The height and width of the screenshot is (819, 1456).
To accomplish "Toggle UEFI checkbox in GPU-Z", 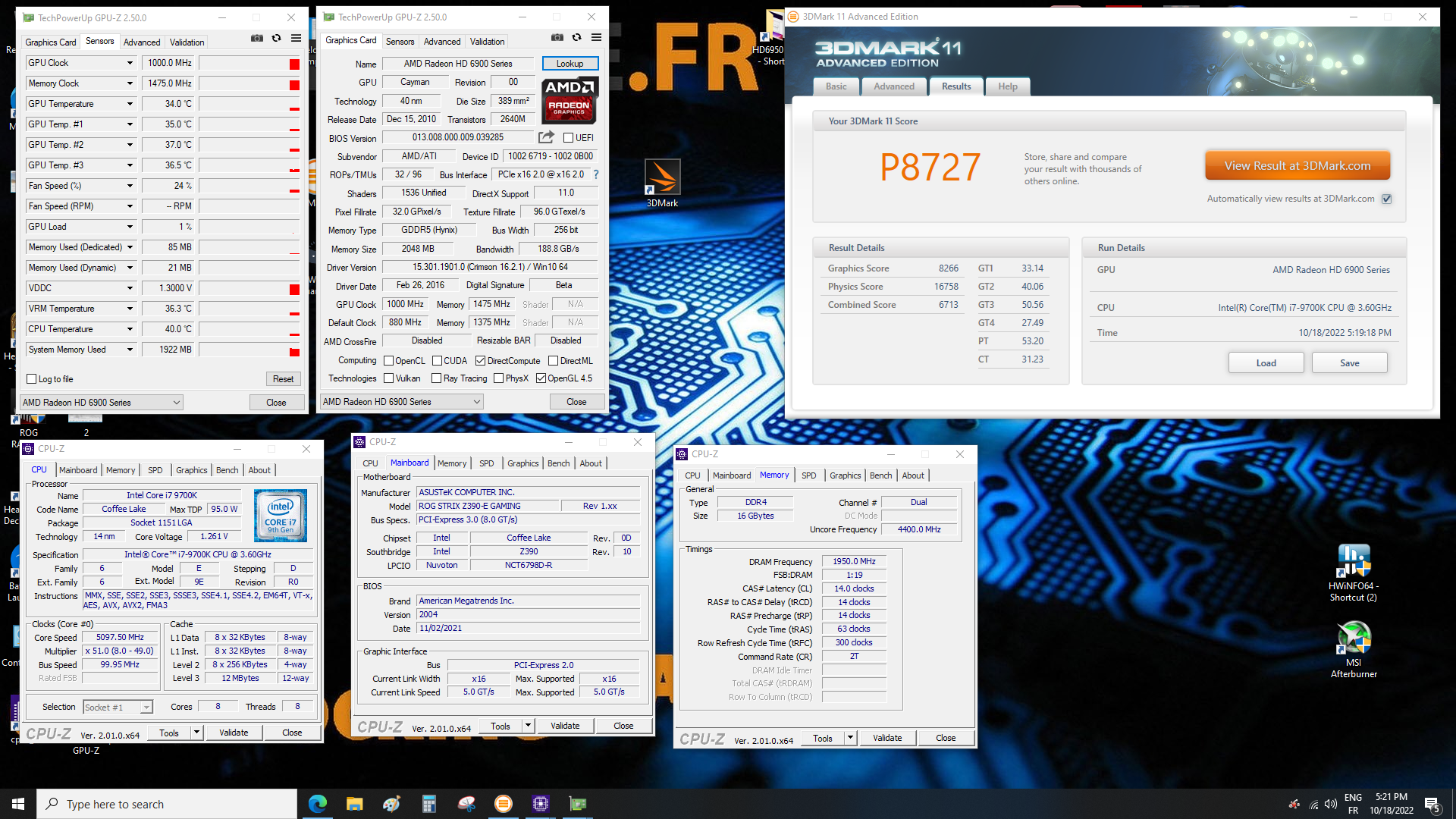I will 568,138.
